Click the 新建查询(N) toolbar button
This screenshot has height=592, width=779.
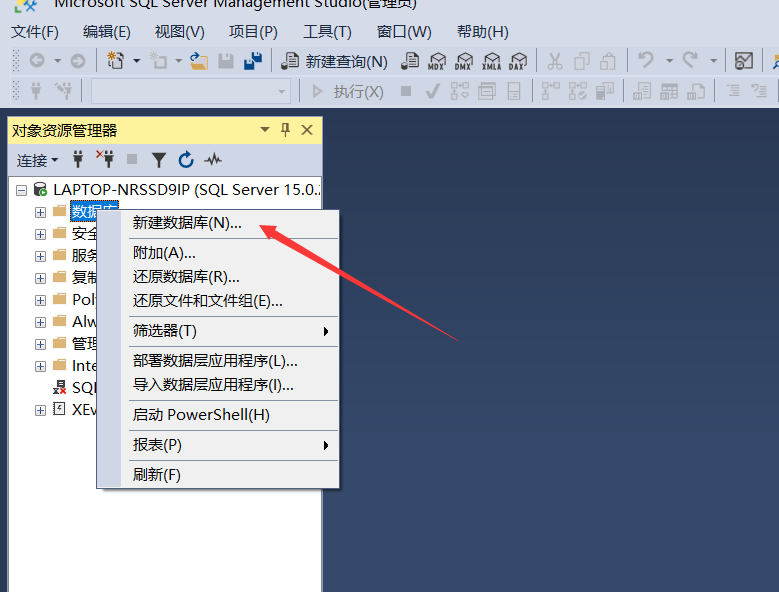[334, 61]
